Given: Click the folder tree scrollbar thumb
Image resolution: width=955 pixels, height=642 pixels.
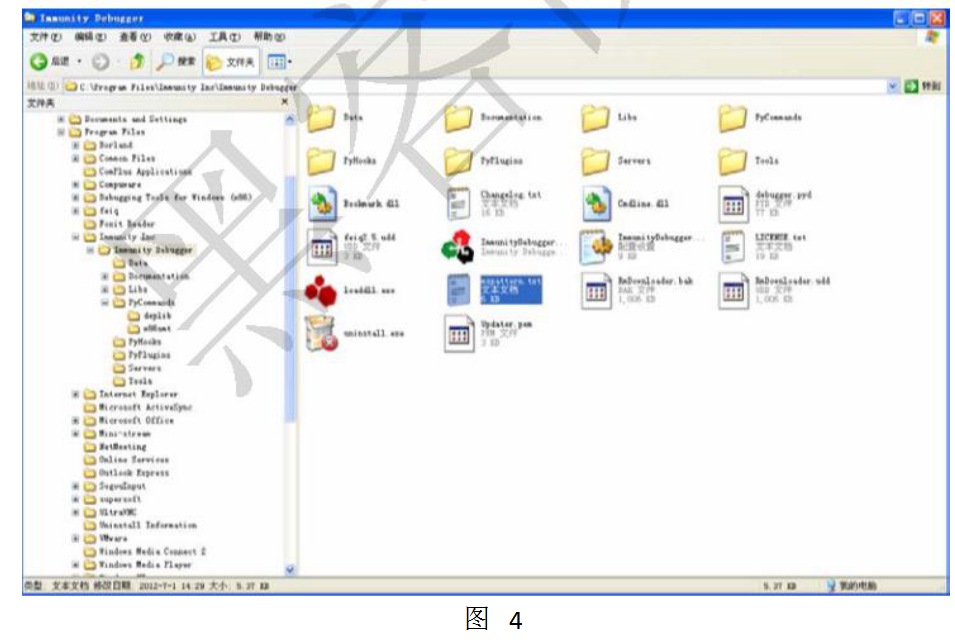Looking at the screenshot, I should [290, 298].
